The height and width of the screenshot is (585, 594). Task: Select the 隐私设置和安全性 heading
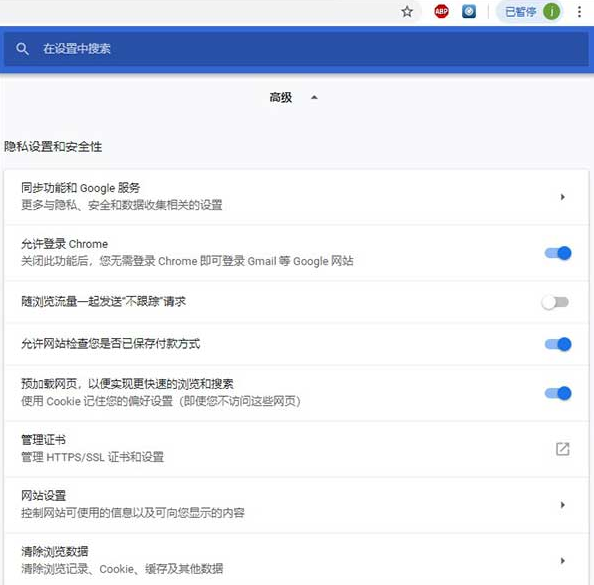pos(53,147)
